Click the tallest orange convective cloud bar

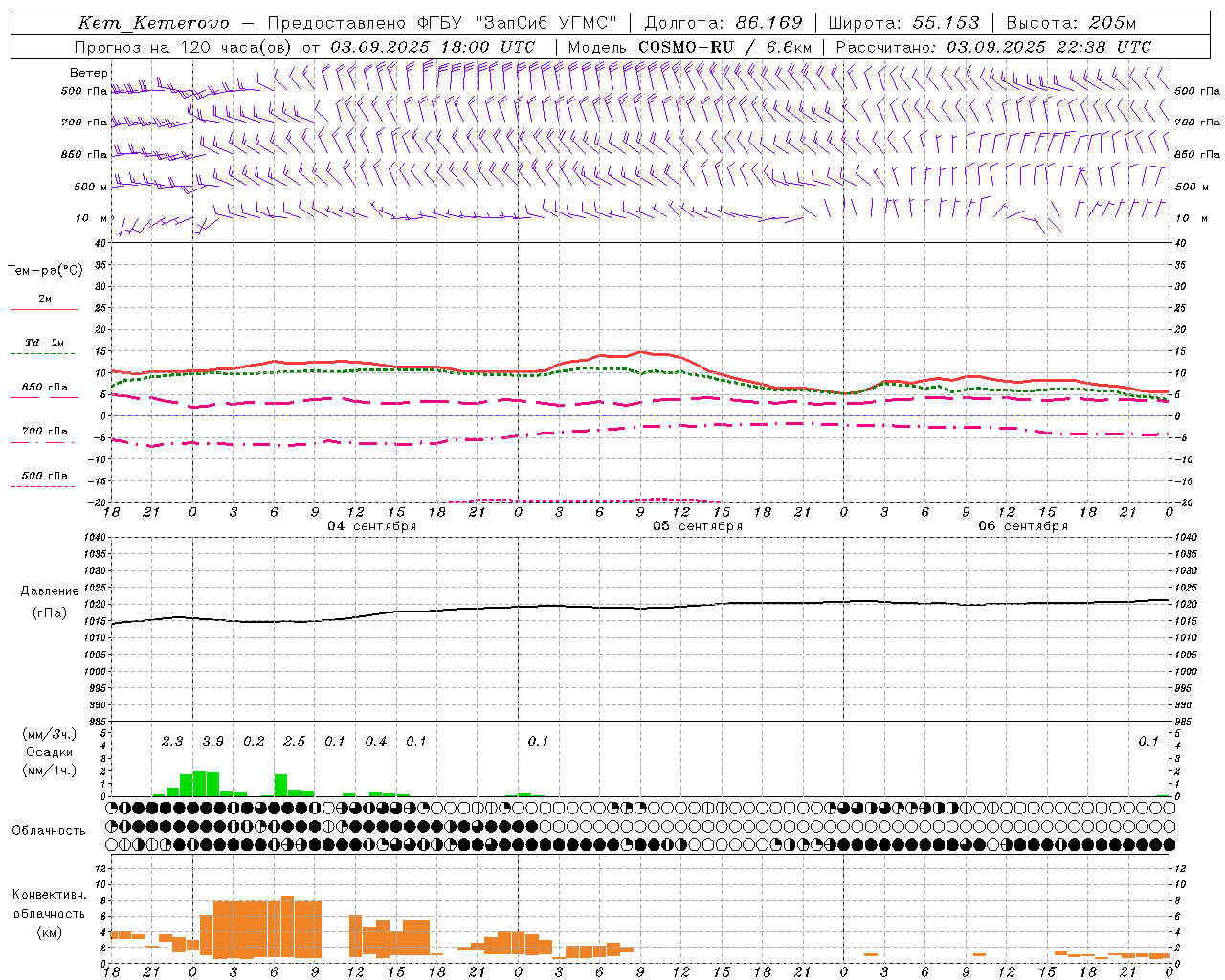pos(287,926)
